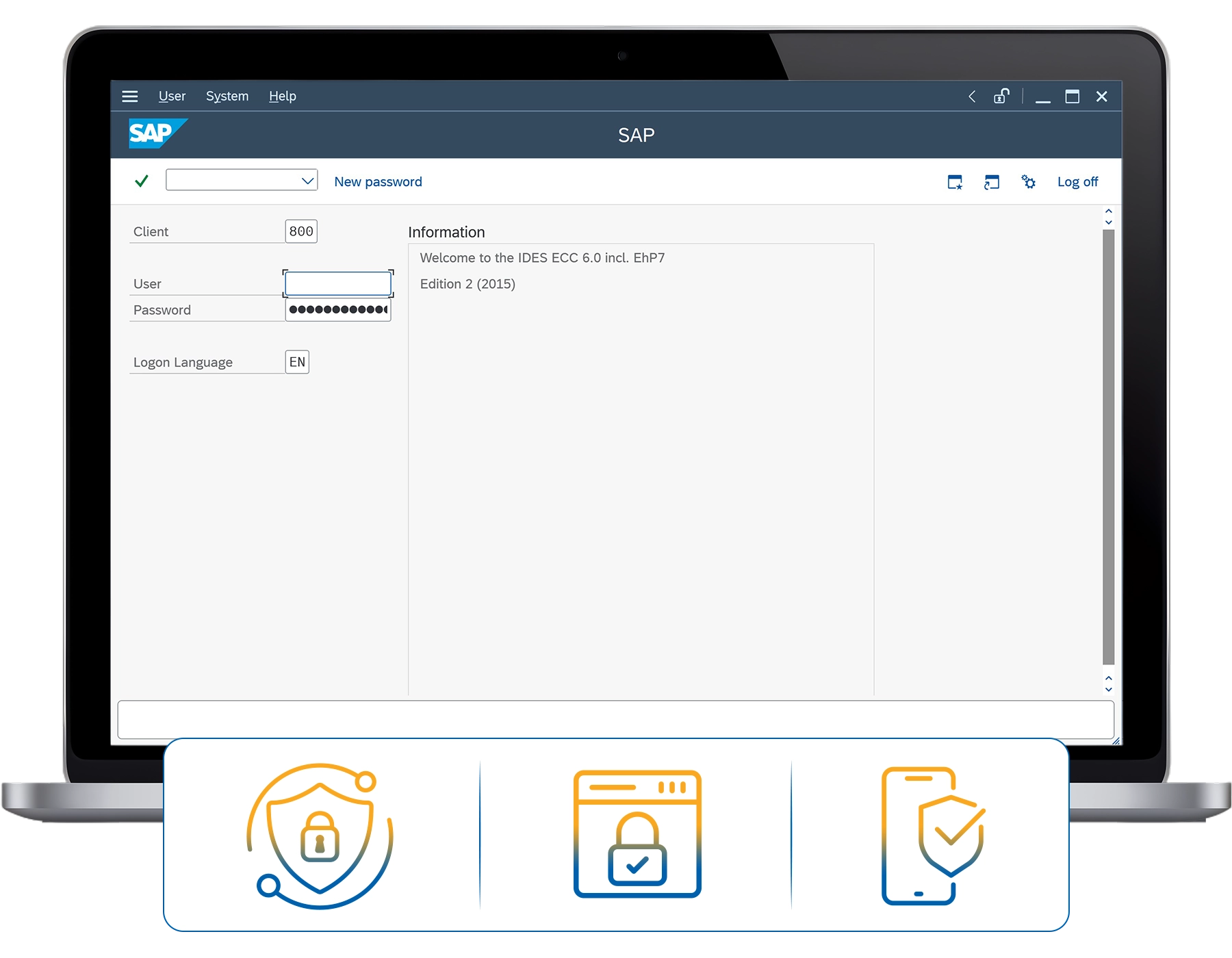The height and width of the screenshot is (958, 1232).
Task: Open the Help menu
Action: pyautogui.click(x=282, y=96)
